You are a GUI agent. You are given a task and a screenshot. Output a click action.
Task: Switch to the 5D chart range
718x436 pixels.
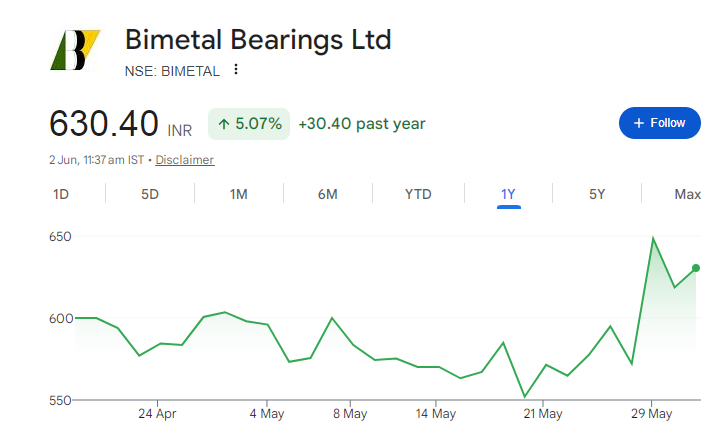tap(150, 194)
